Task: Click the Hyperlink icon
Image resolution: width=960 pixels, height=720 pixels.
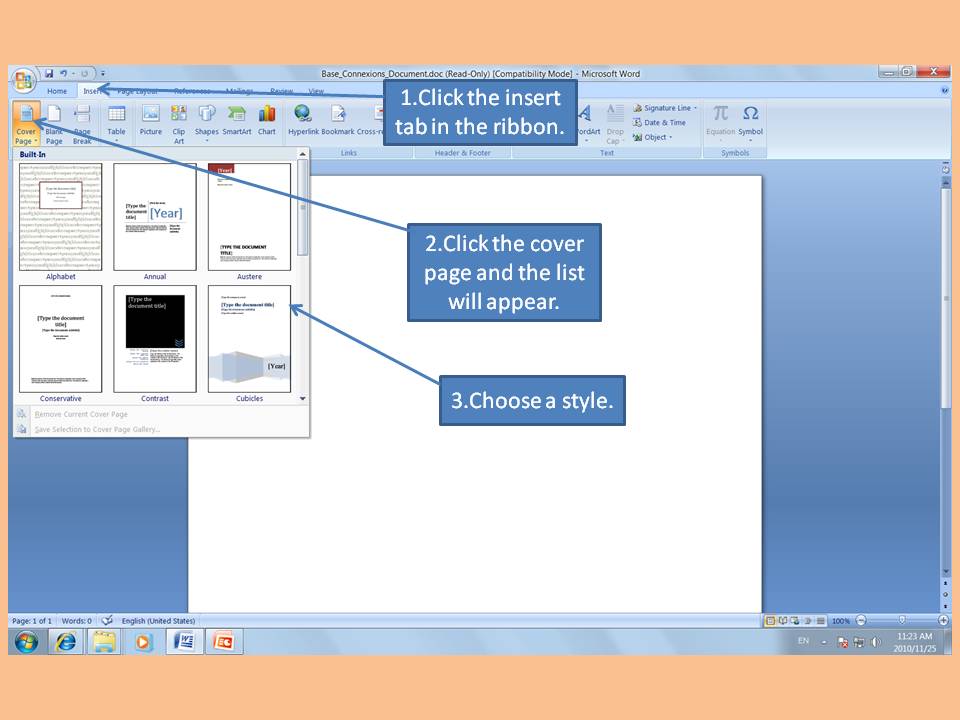Action: [x=303, y=120]
